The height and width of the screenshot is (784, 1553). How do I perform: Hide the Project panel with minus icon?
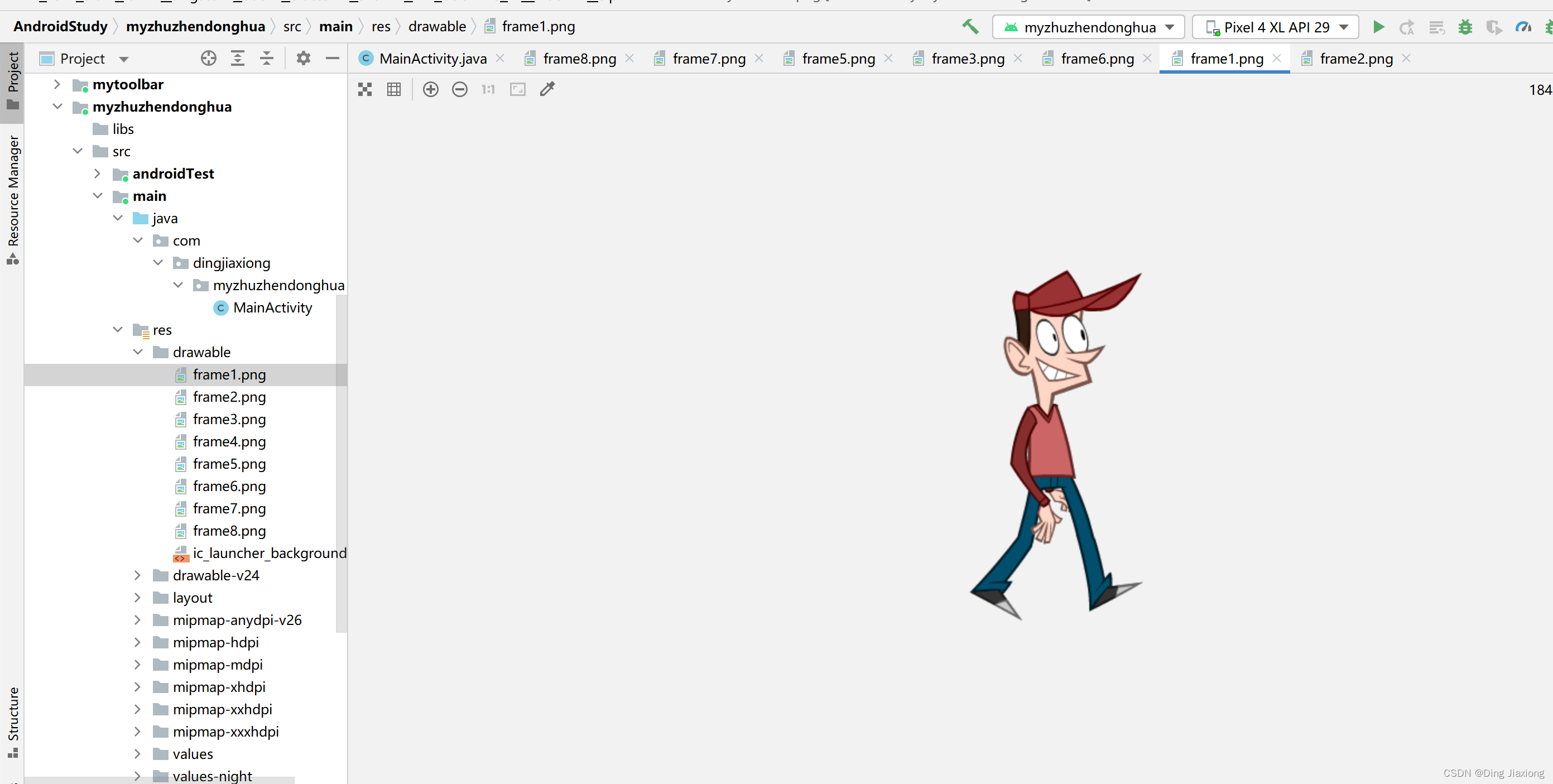(x=332, y=59)
